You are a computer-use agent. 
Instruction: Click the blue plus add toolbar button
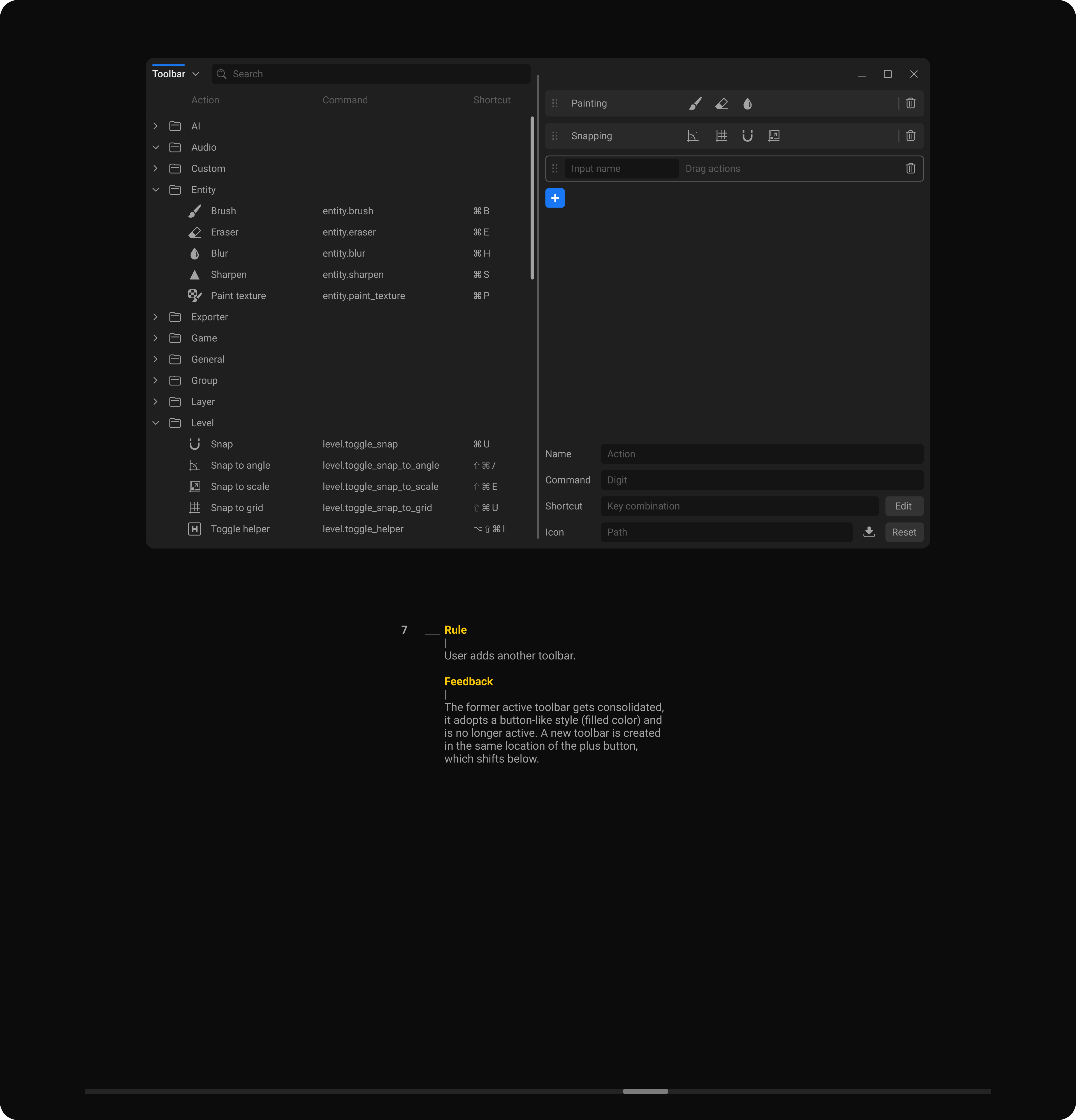click(x=555, y=198)
